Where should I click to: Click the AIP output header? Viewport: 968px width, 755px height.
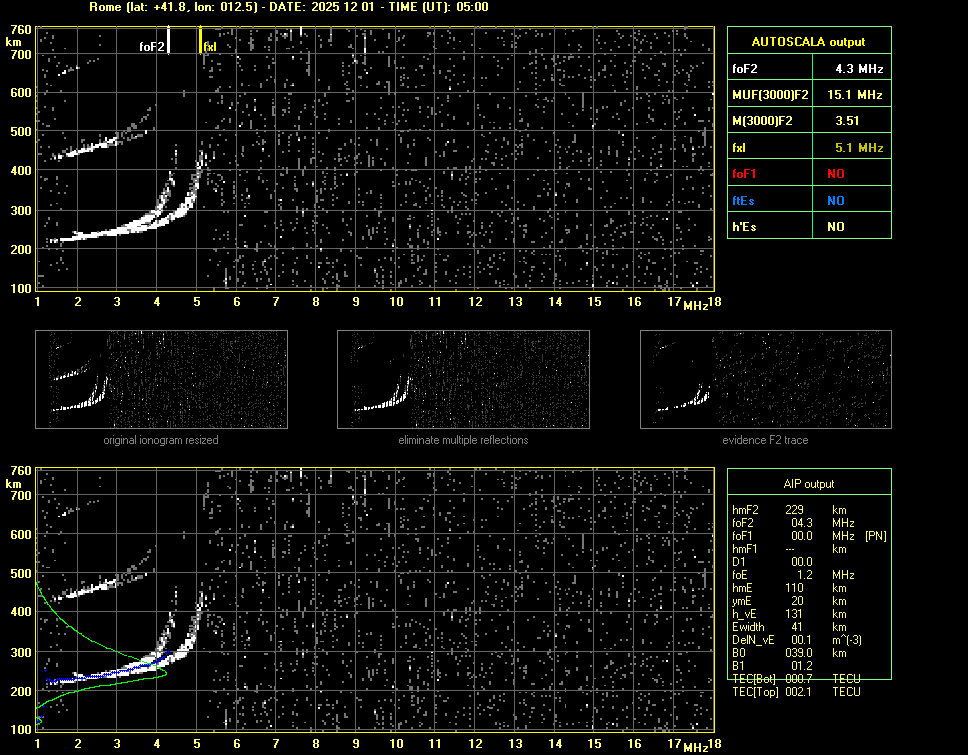tap(808, 484)
